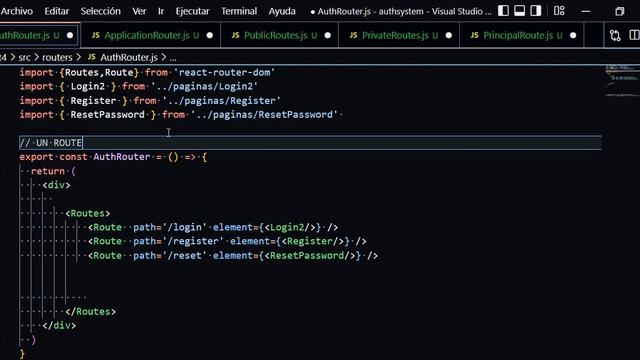Click <ResetPassword/> element in Route

(x=310, y=256)
